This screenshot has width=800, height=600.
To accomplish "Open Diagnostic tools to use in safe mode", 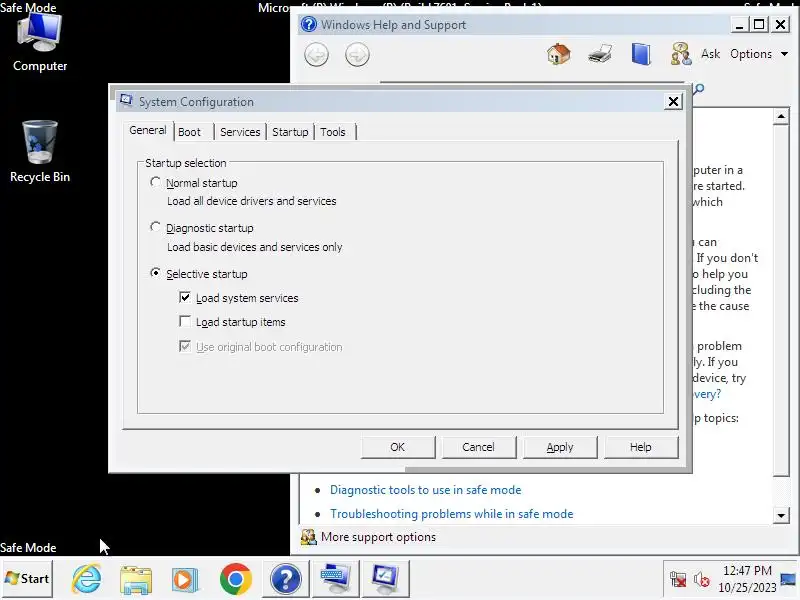I will (x=426, y=490).
